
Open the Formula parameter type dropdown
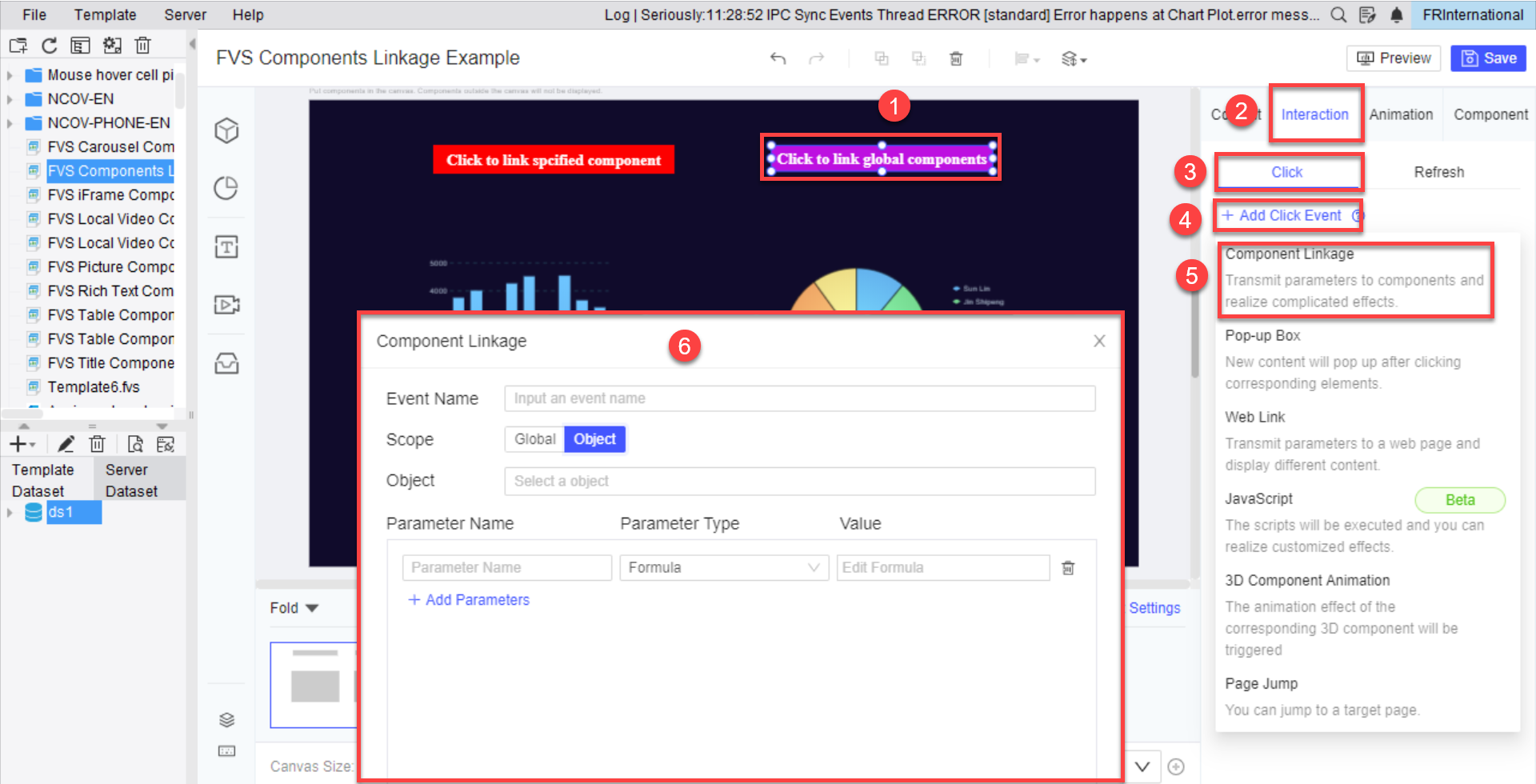[x=722, y=567]
